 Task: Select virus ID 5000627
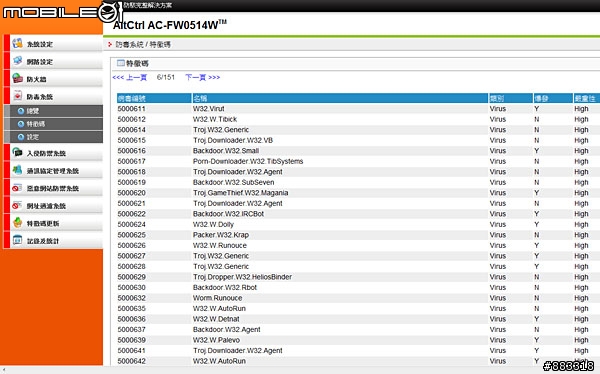(x=132, y=256)
